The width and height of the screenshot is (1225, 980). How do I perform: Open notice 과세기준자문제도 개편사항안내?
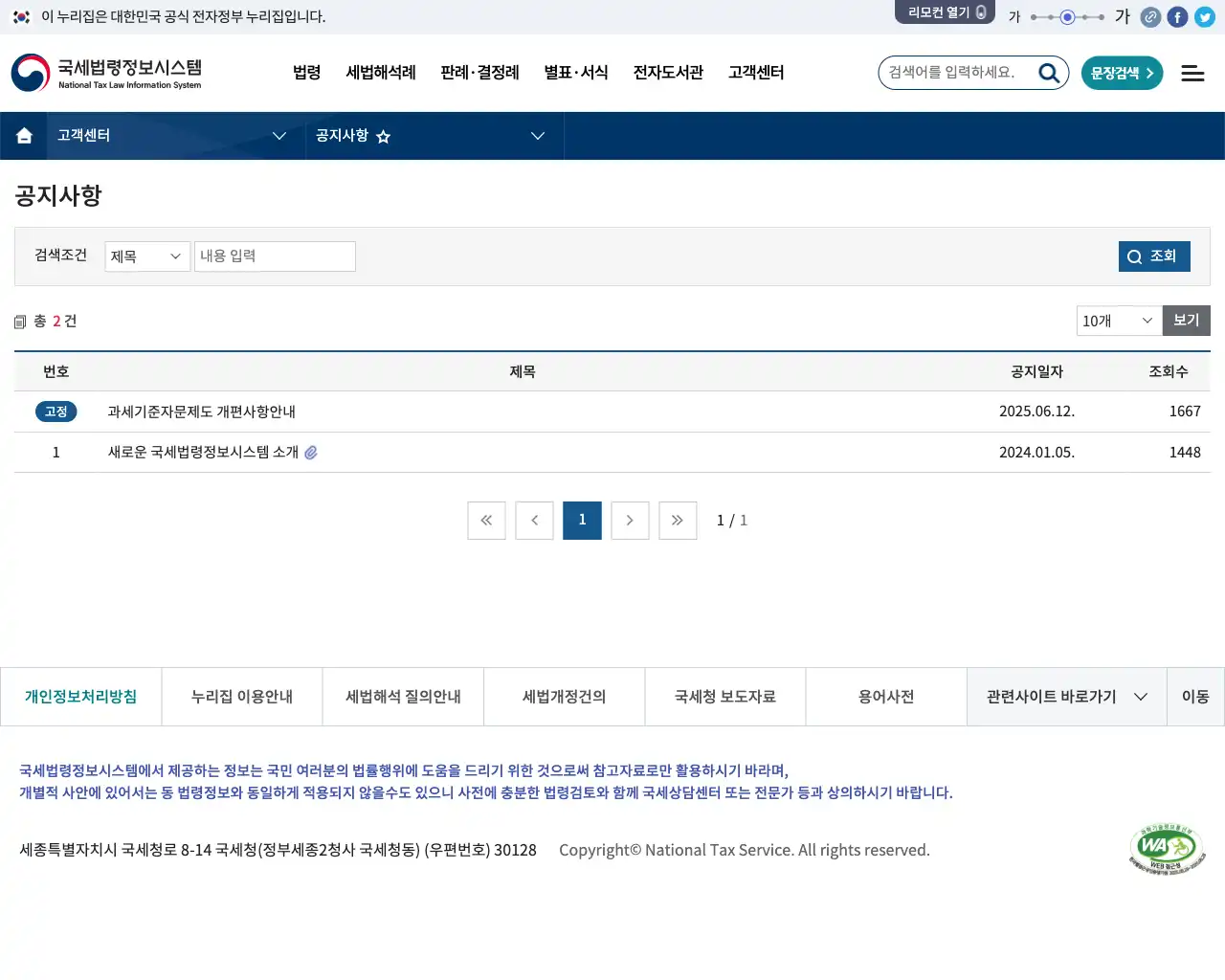pos(202,412)
